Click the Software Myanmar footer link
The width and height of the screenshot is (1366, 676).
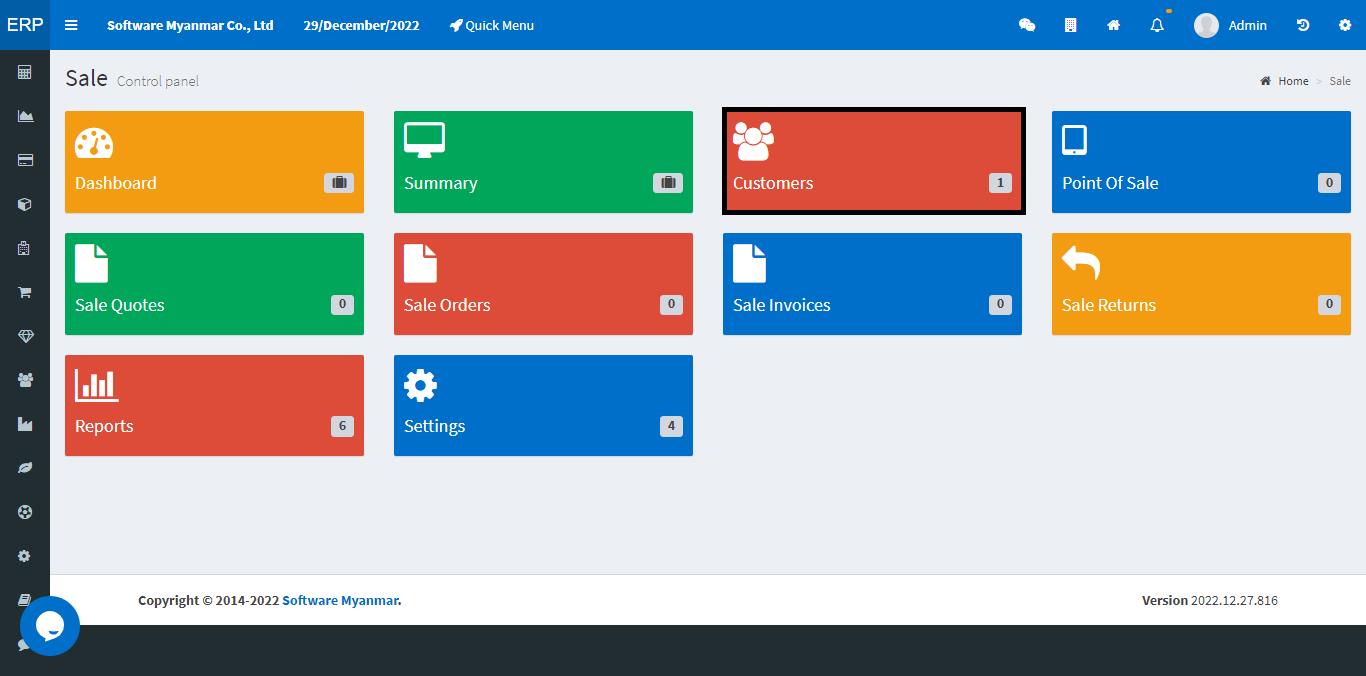pos(340,600)
